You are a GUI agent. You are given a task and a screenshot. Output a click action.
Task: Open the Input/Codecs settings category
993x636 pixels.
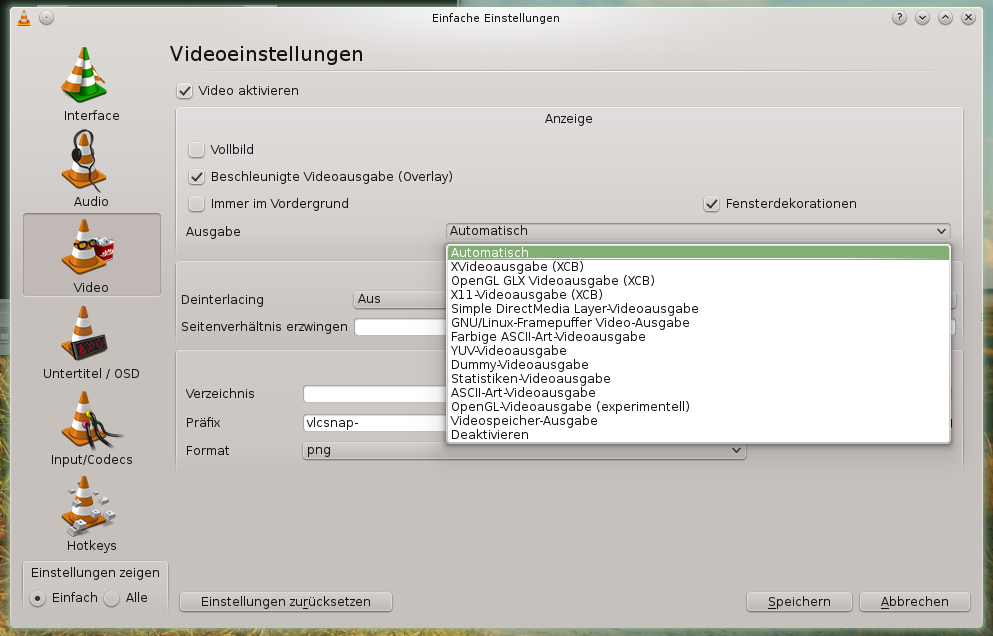[91, 428]
